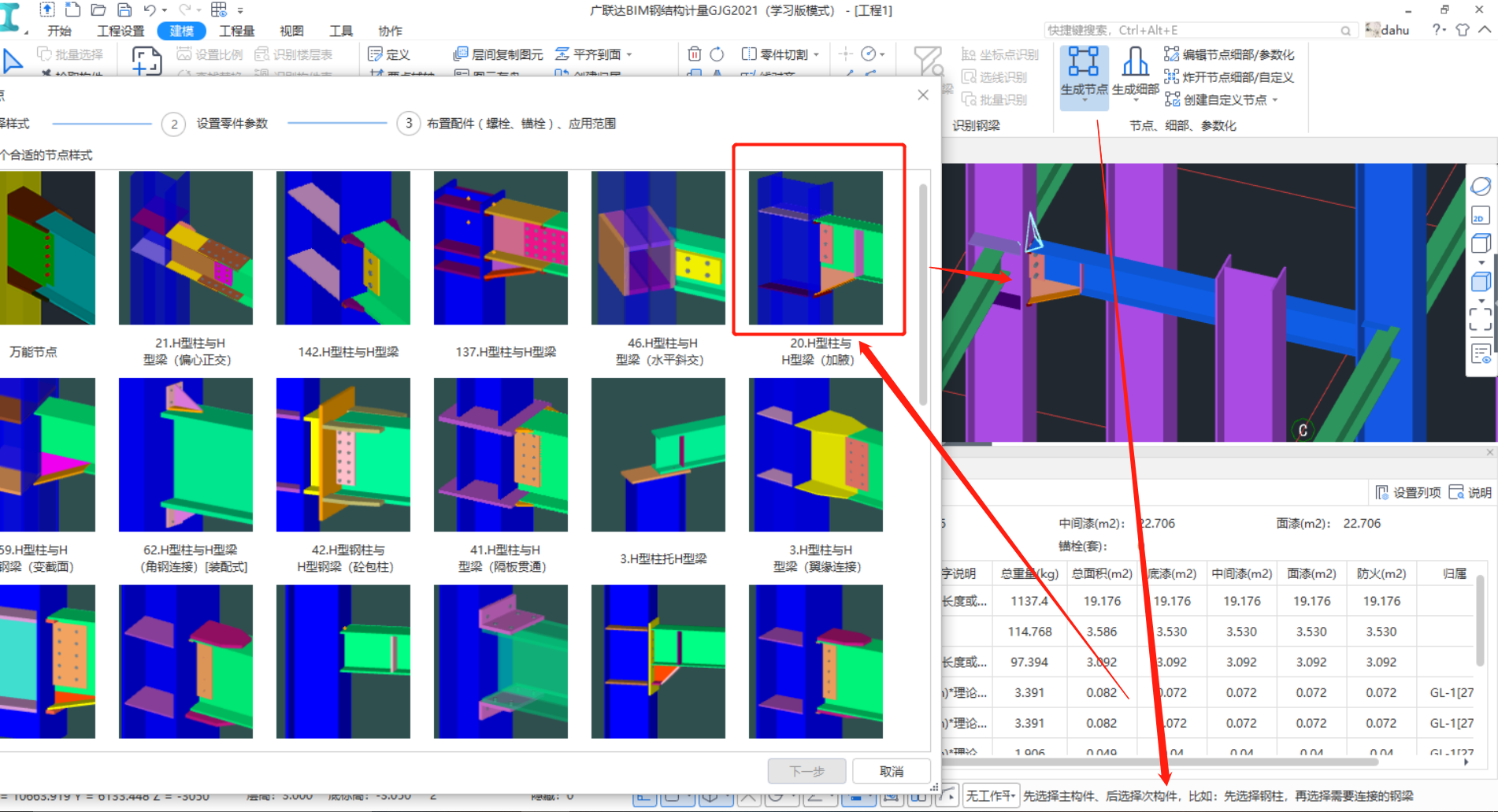
Task: Select thumbnail 142.H型柱与H型梁
Action: (343, 247)
